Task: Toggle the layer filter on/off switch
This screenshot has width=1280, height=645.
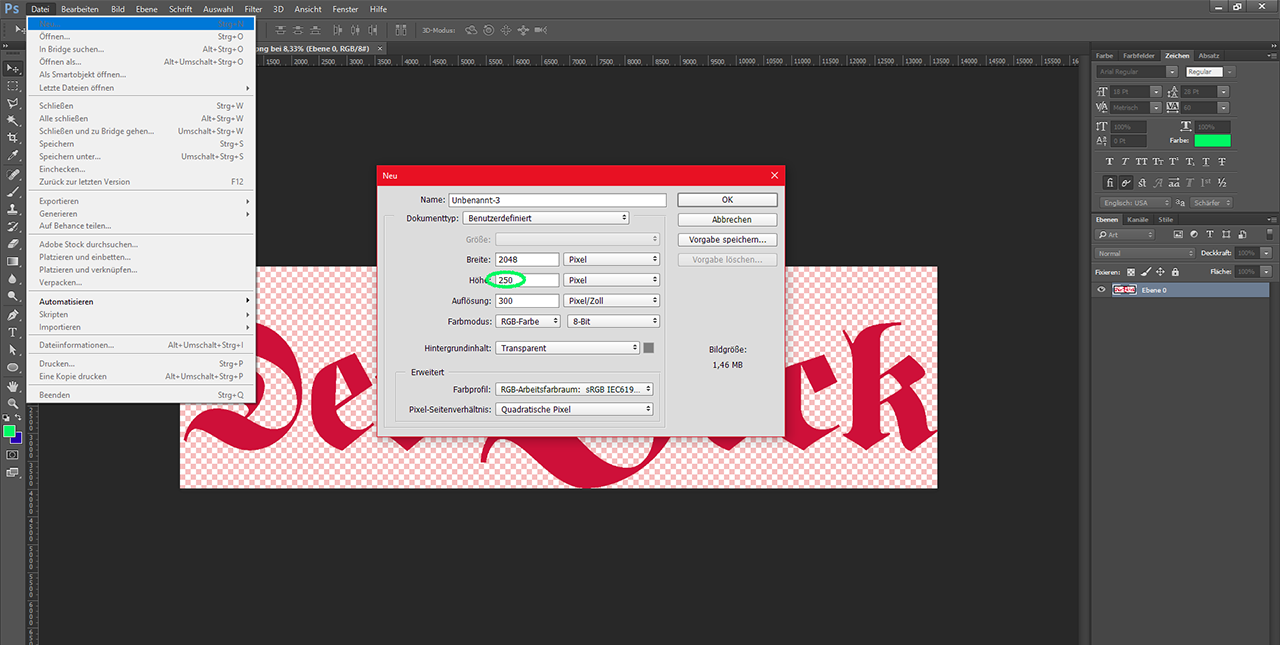Action: click(1268, 235)
